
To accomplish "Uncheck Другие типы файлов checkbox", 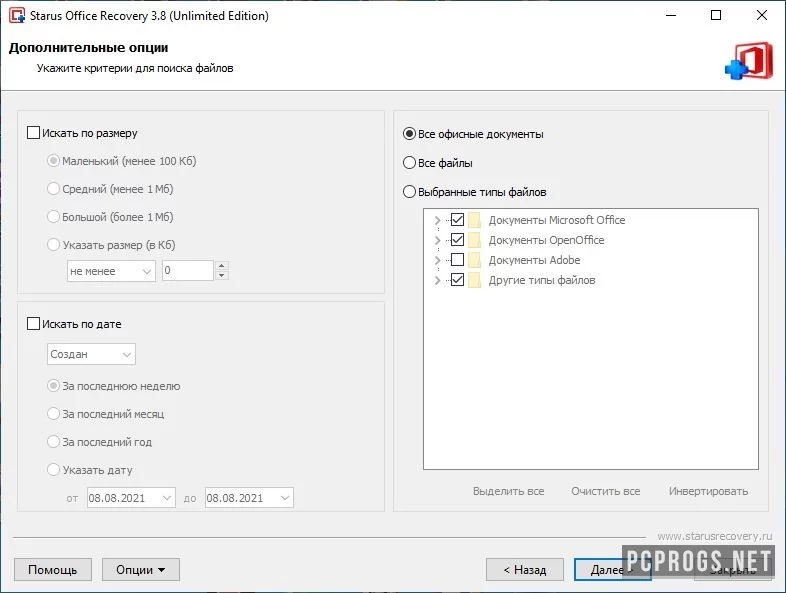I will coord(457,280).
